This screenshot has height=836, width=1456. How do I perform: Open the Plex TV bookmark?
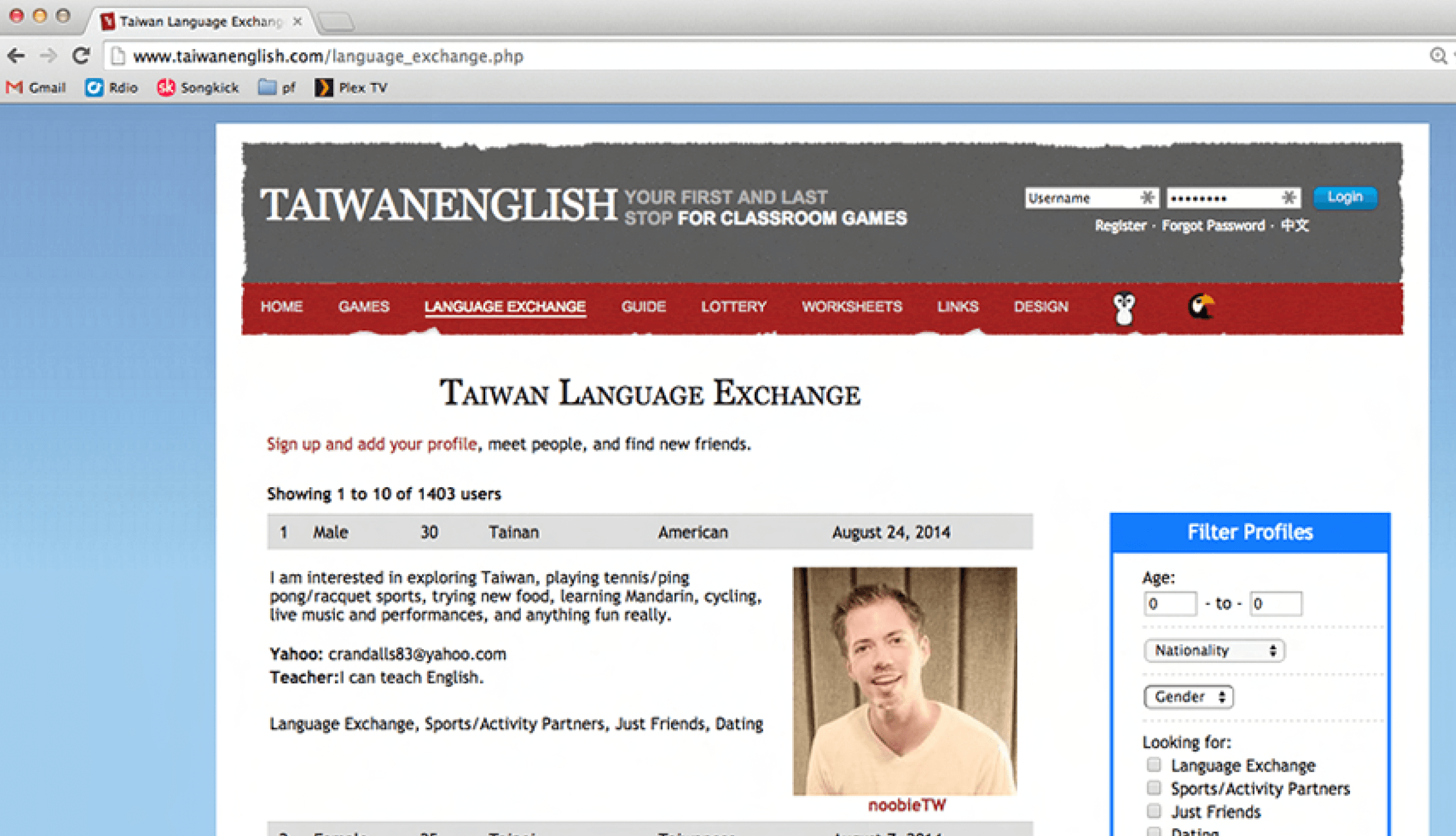point(351,88)
